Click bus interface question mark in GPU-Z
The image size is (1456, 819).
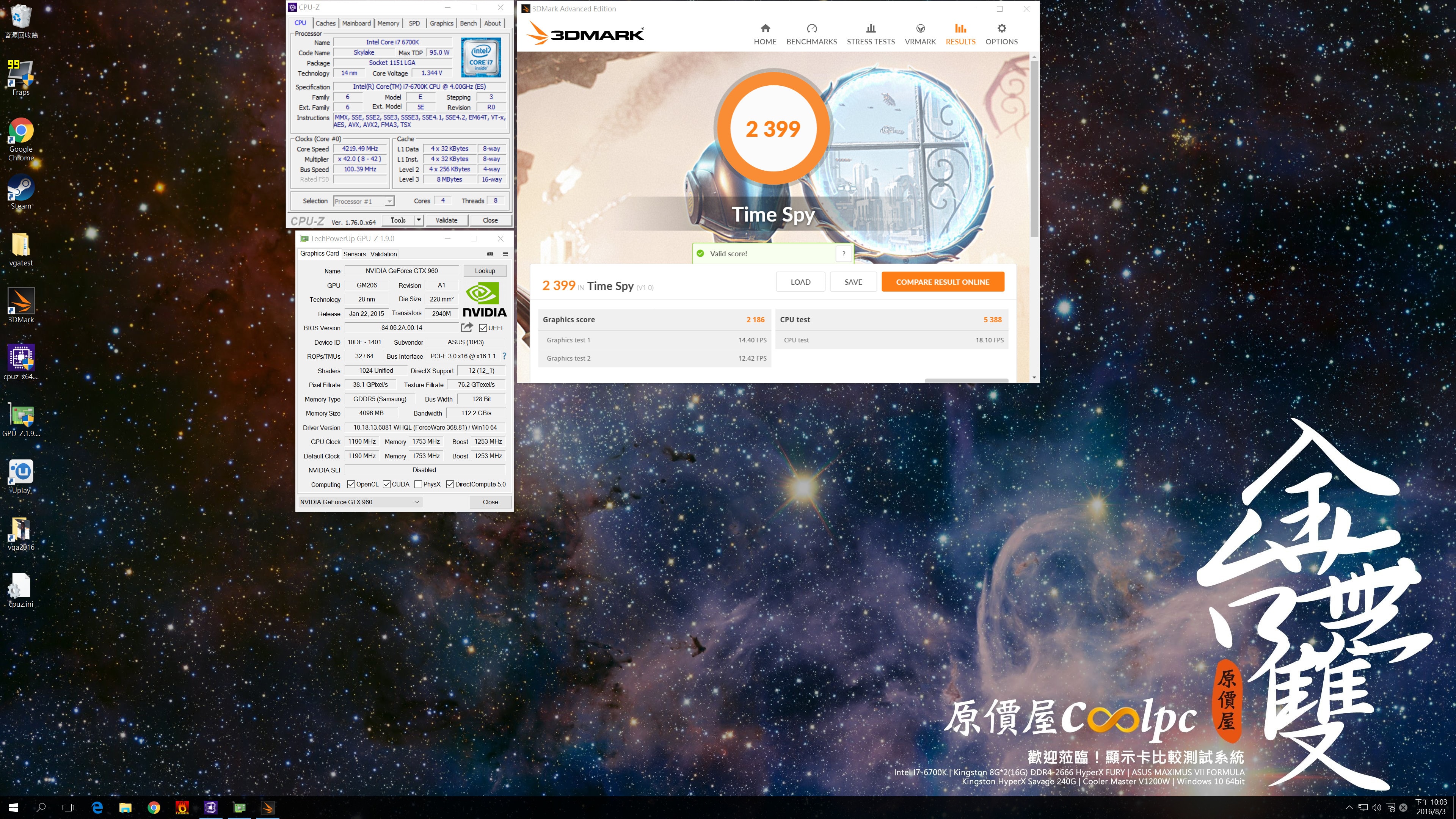(504, 356)
